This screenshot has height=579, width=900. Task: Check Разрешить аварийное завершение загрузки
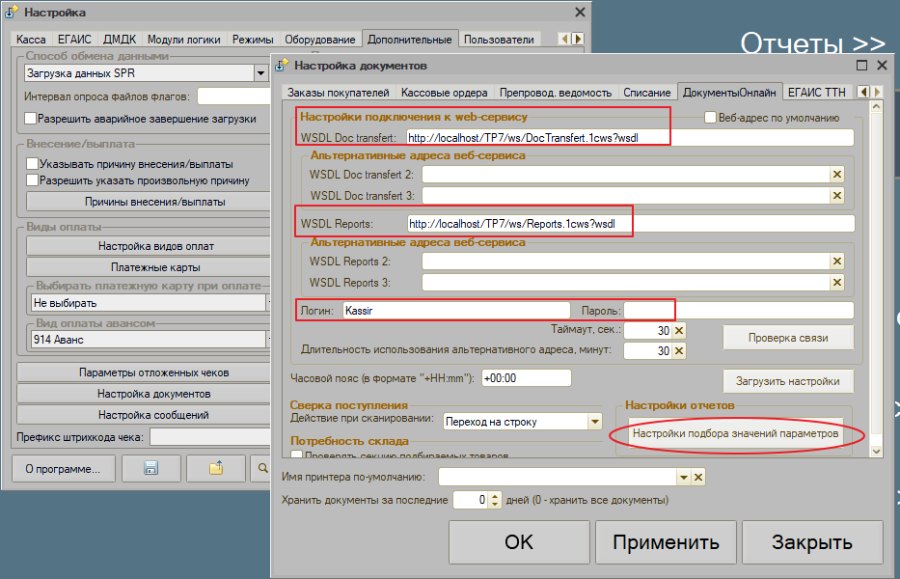pyautogui.click(x=30, y=118)
